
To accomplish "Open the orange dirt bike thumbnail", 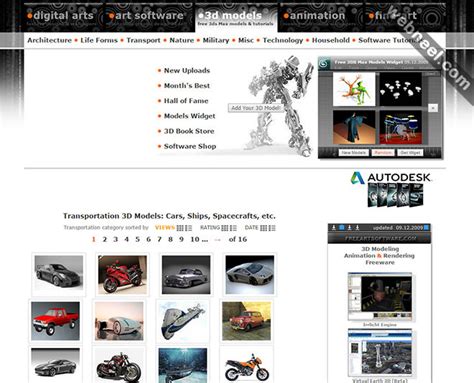I will click(x=246, y=365).
